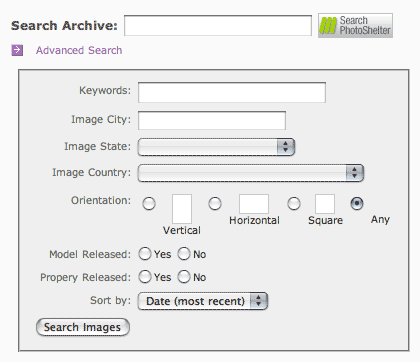
Task: Choose the Horizontal orientation radio button
Action: coord(215,203)
